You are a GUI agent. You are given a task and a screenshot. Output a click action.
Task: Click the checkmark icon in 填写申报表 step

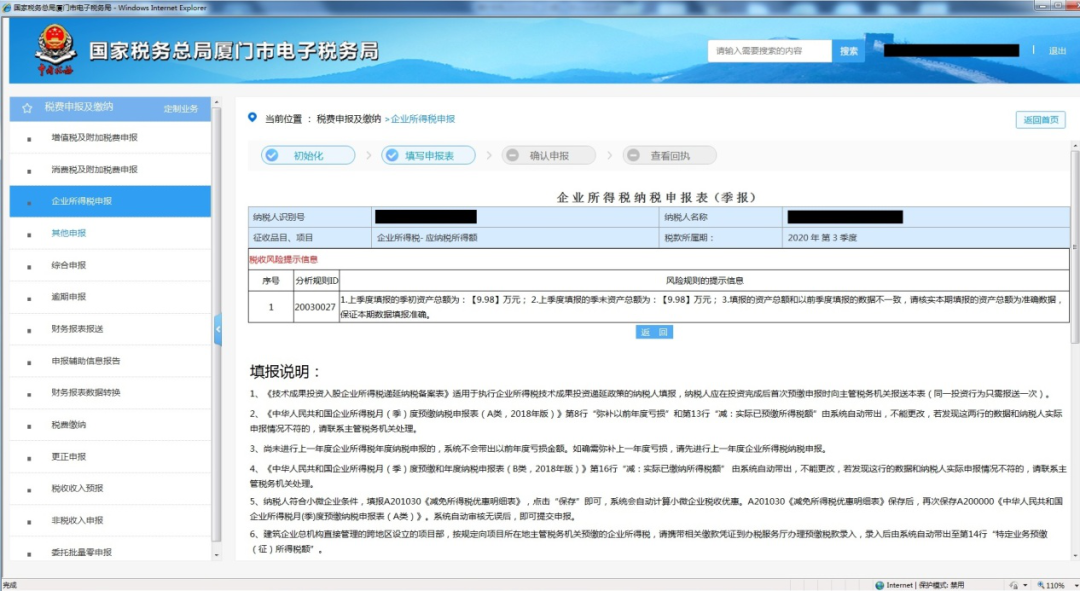pos(392,156)
